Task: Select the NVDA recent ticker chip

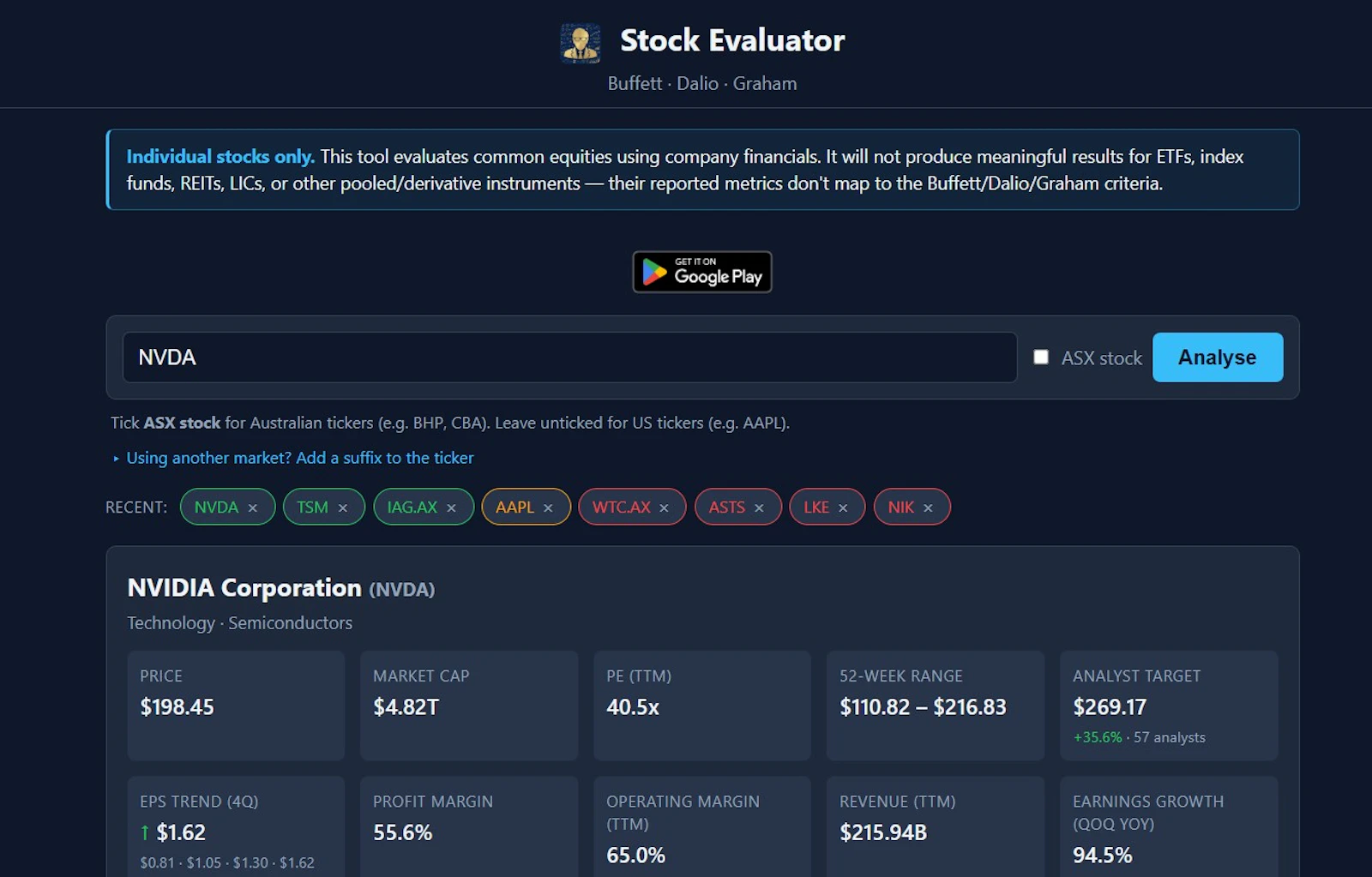Action: tap(216, 507)
